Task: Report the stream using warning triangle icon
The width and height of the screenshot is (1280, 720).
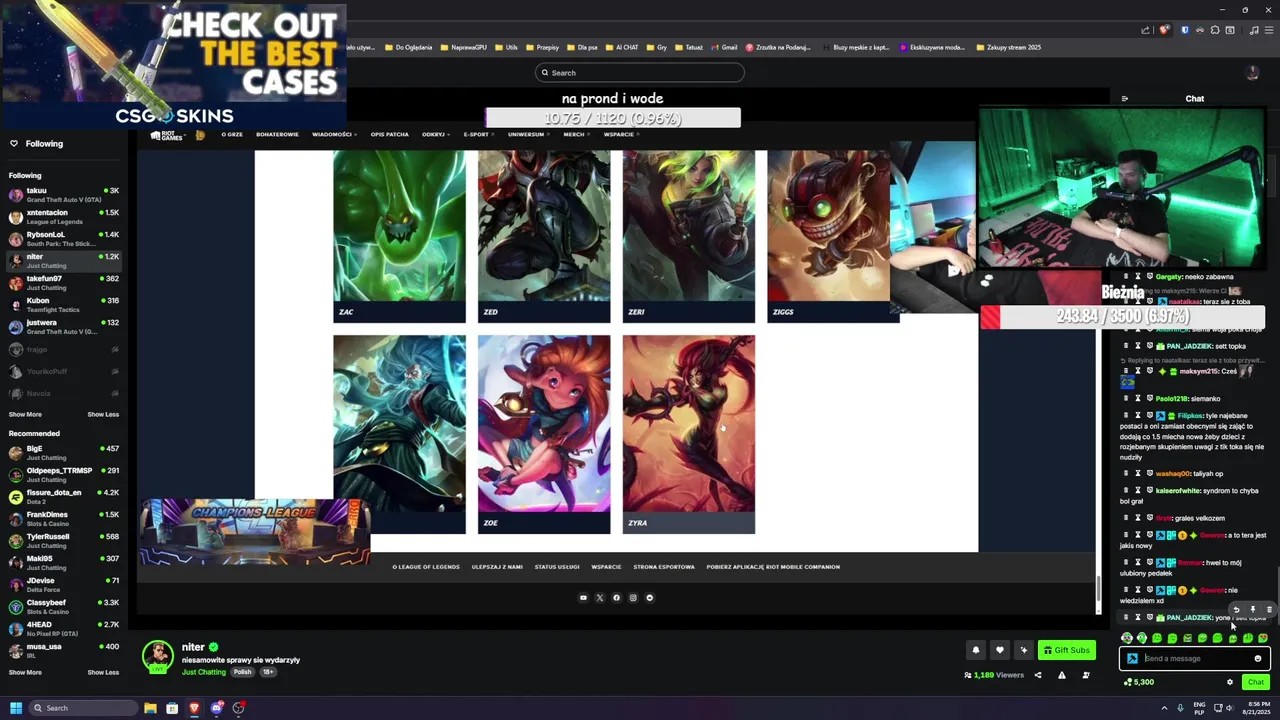Action: [1062, 675]
